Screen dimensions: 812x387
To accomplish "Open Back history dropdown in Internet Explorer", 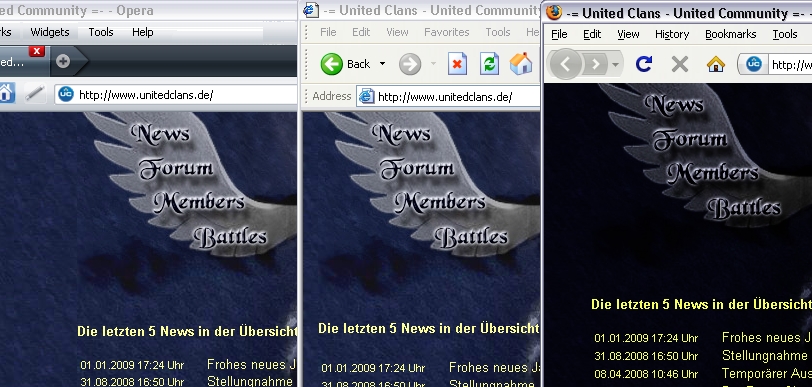I will (382, 64).
